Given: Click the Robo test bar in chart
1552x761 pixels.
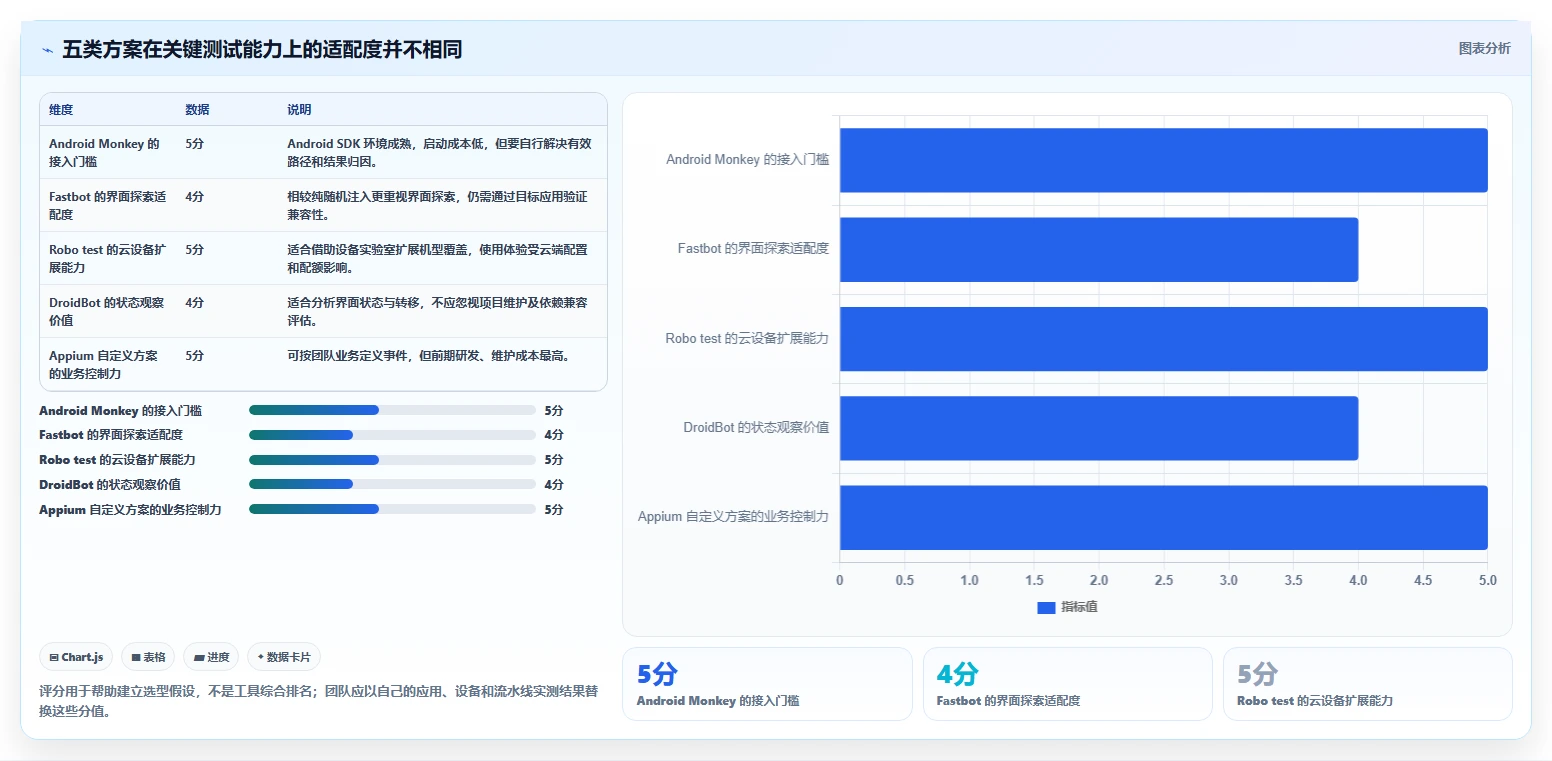Looking at the screenshot, I should coord(1163,339).
